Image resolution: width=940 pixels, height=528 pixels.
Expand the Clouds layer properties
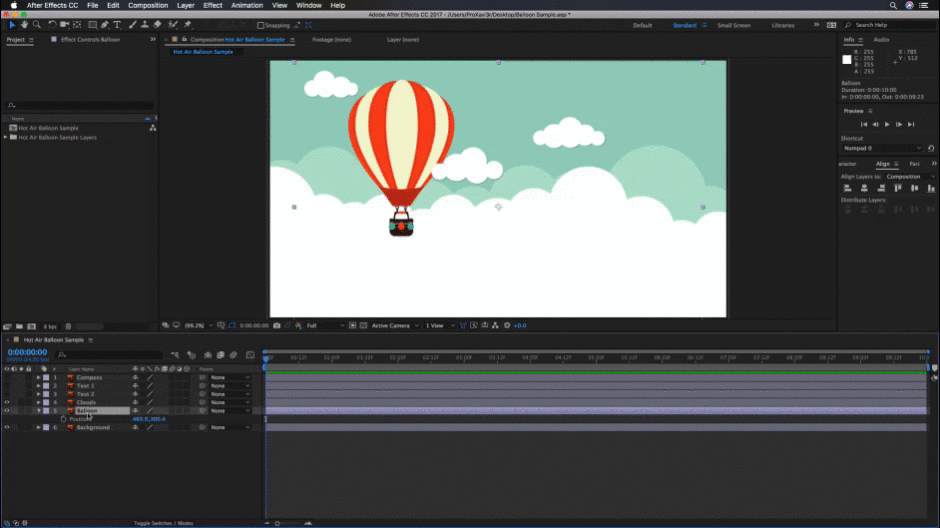38,402
